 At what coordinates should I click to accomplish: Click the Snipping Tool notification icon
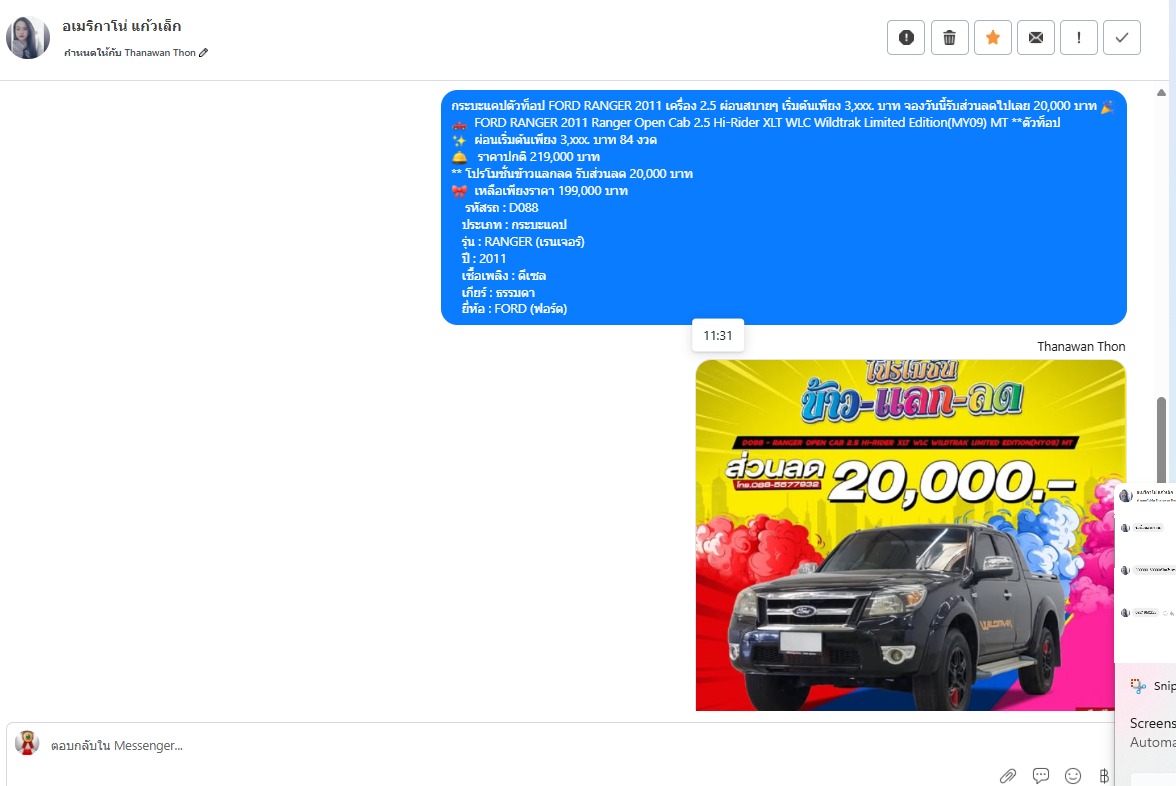pos(1138,686)
